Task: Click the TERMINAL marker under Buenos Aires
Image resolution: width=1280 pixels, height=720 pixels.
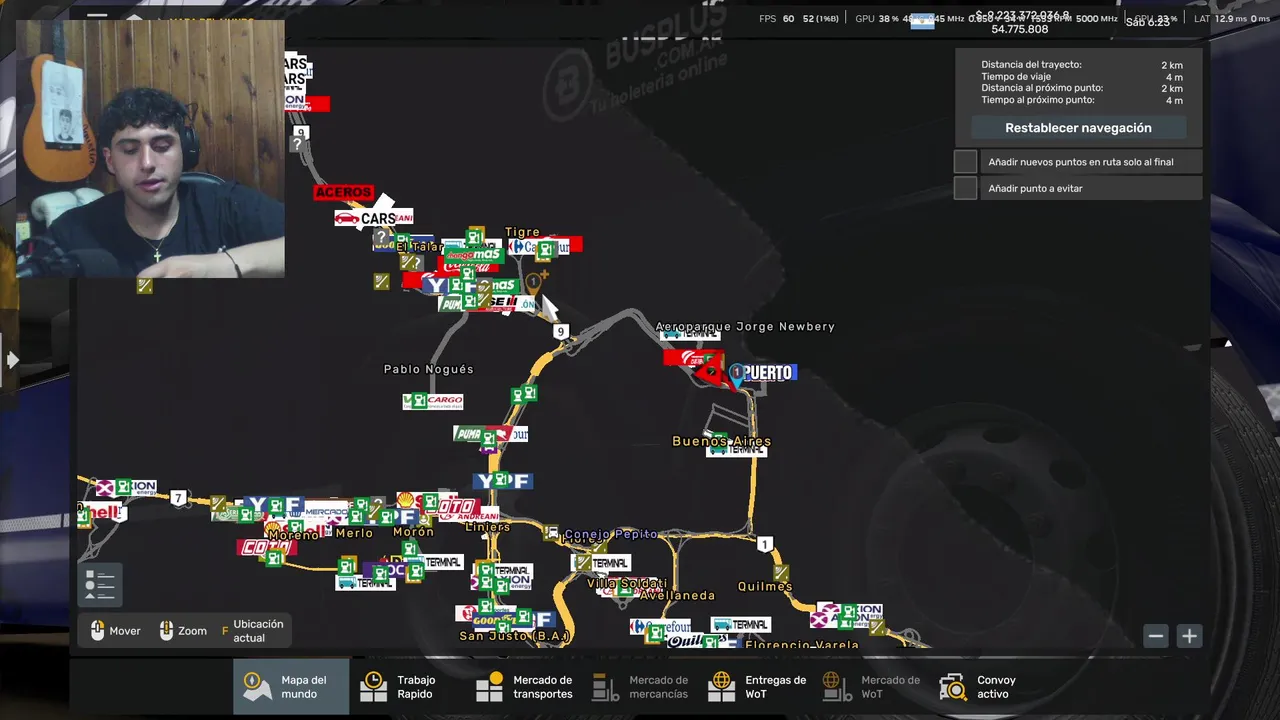Action: pyautogui.click(x=737, y=451)
